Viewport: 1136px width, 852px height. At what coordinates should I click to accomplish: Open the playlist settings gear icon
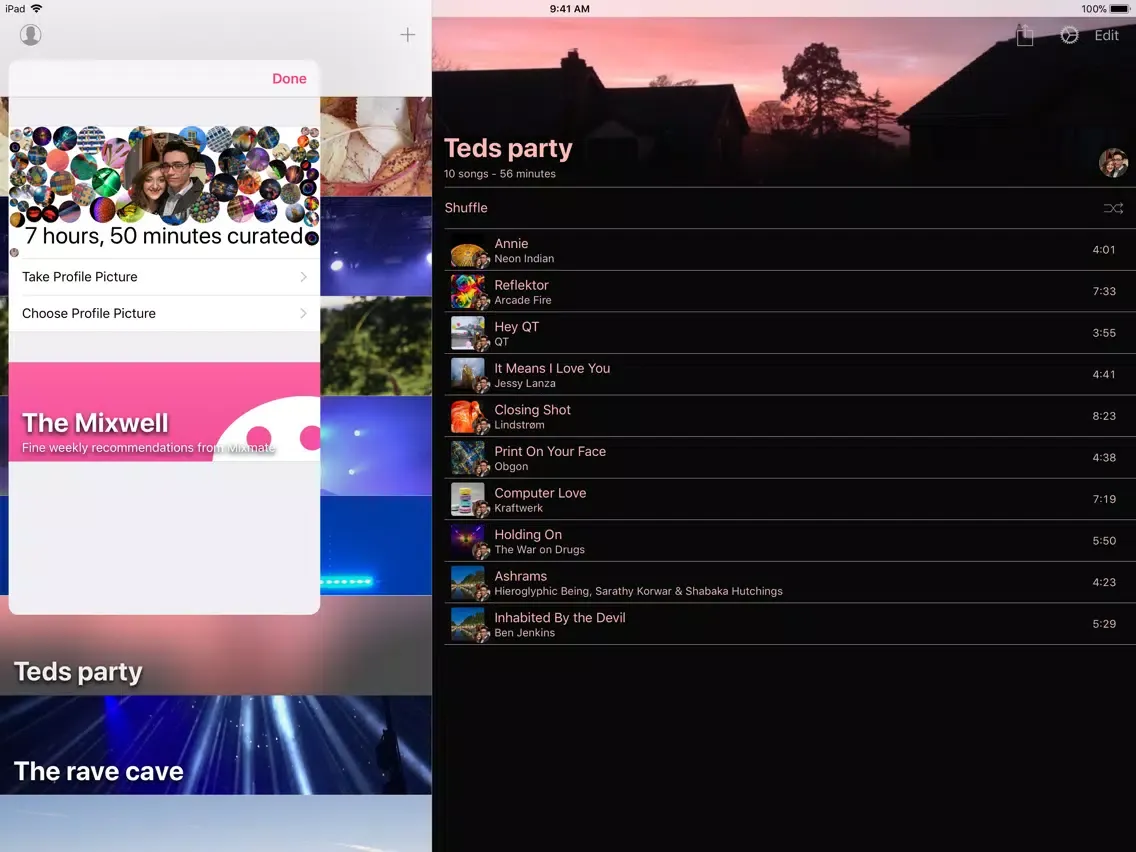(x=1069, y=35)
